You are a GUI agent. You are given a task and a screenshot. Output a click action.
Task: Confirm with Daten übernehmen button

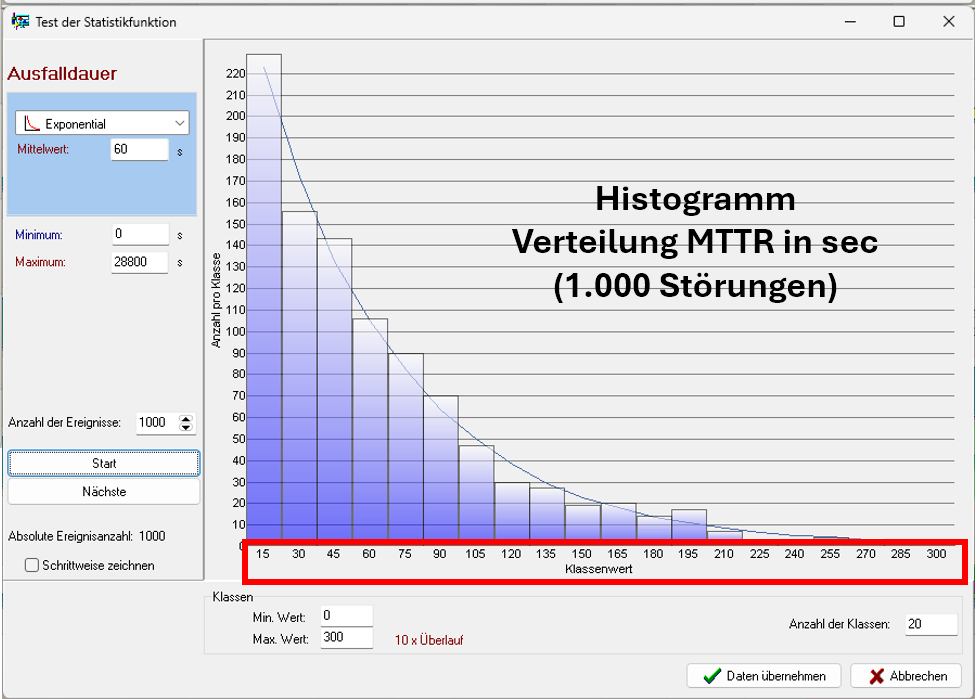(764, 676)
